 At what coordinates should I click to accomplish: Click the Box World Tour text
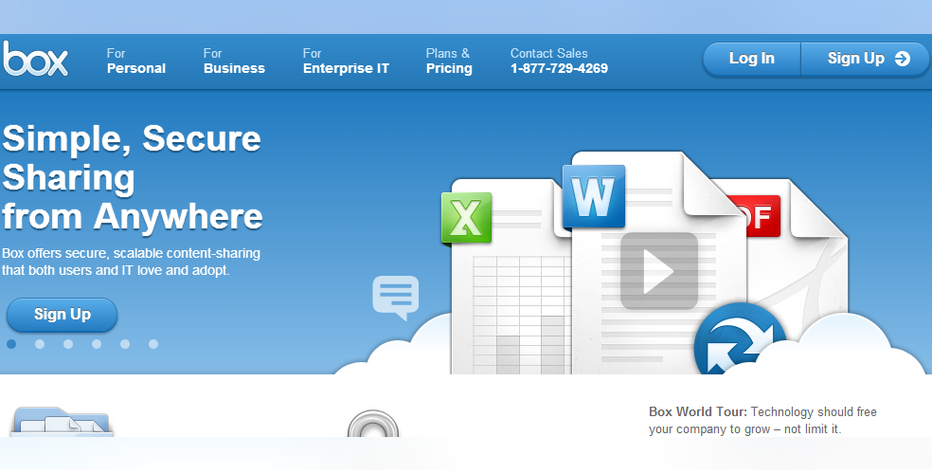763,420
